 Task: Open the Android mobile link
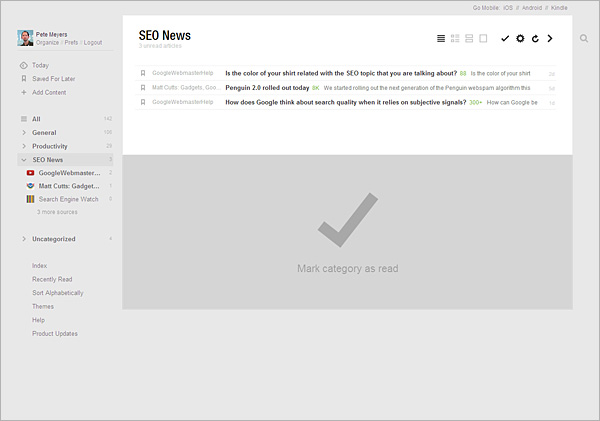532,8
